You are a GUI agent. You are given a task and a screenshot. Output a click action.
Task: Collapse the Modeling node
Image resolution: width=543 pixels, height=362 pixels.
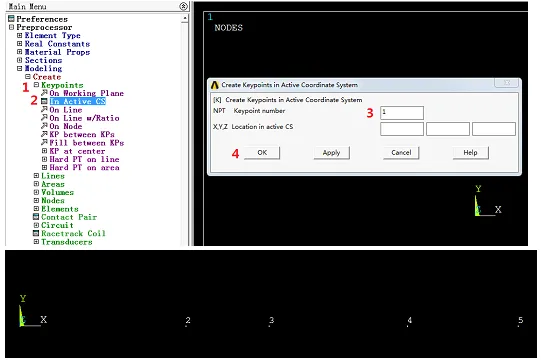coord(20,68)
